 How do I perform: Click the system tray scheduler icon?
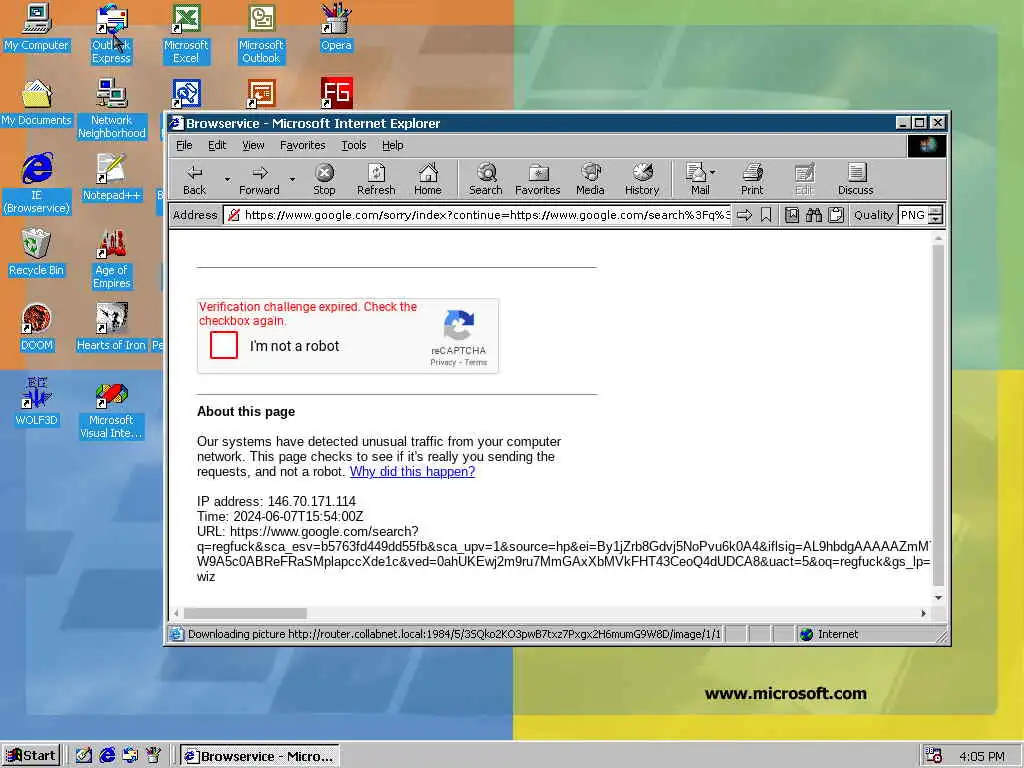point(934,756)
